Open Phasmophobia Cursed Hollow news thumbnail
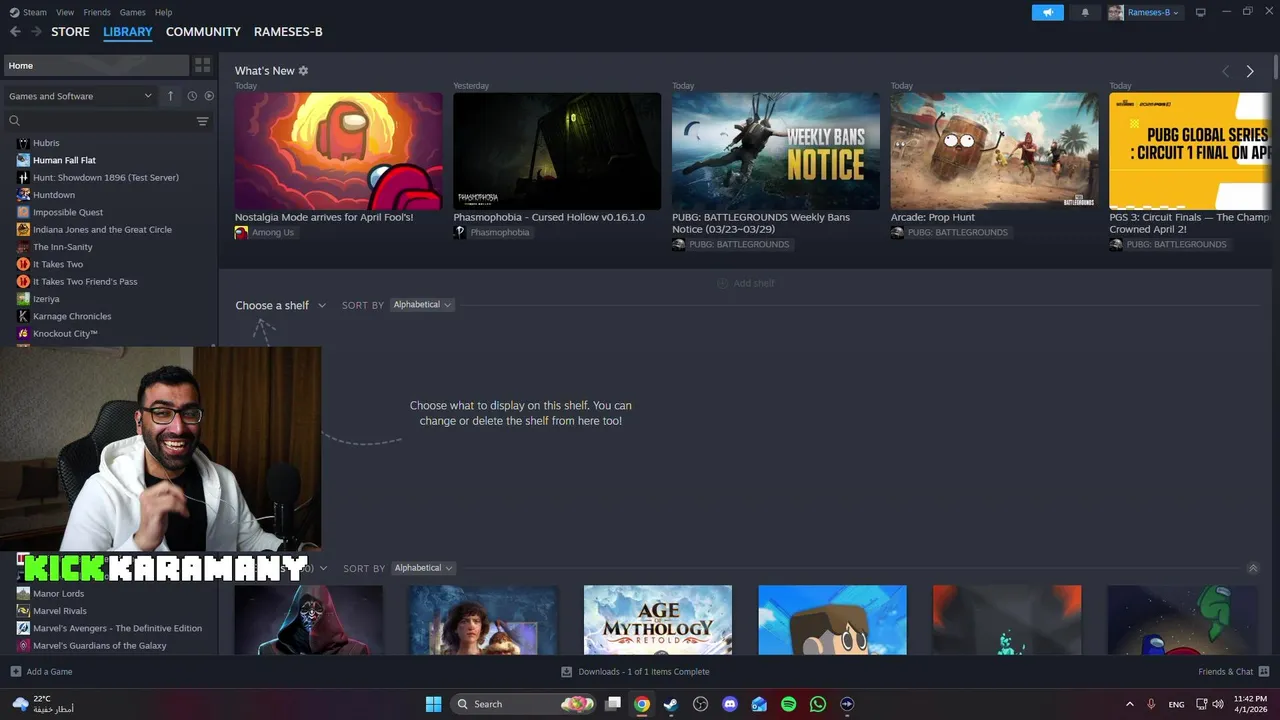The width and height of the screenshot is (1280, 720). point(557,151)
